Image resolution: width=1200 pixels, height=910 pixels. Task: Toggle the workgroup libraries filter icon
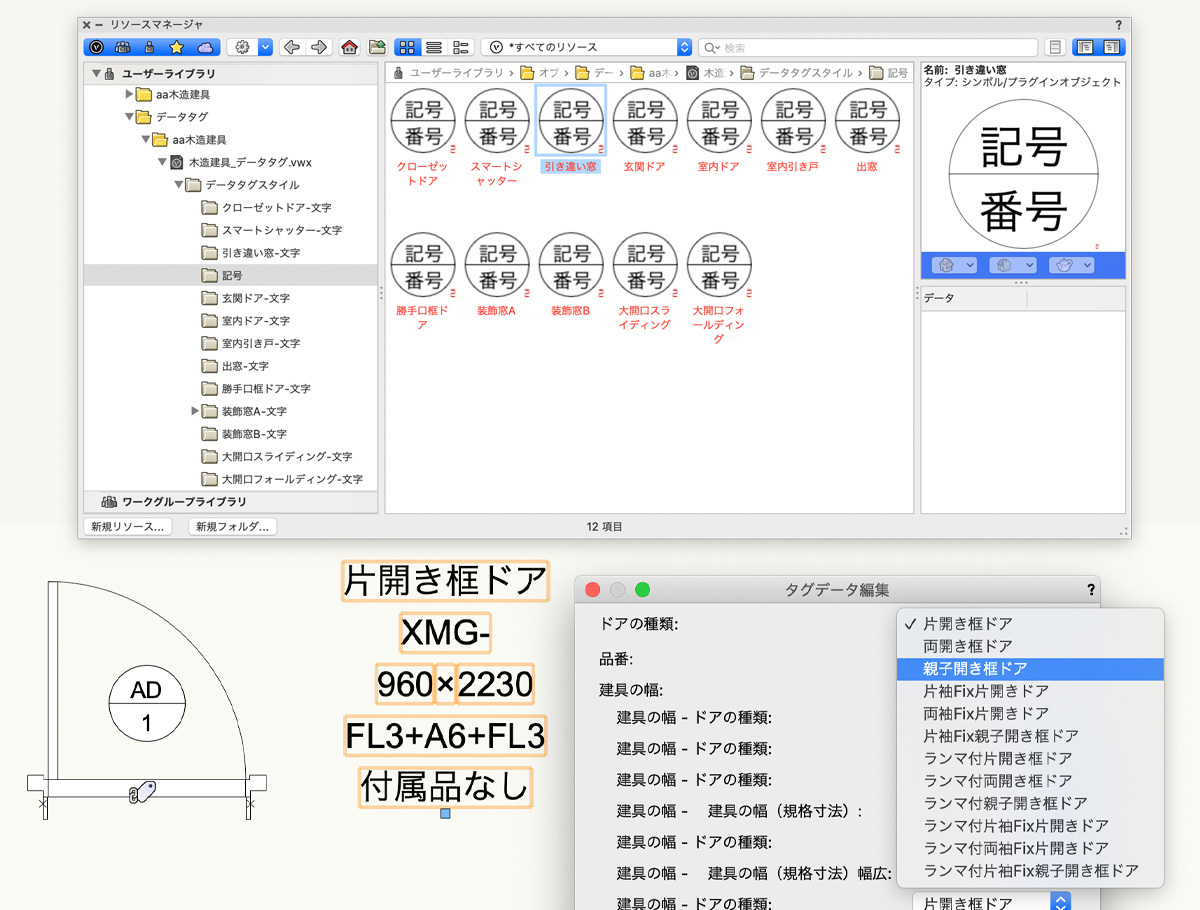tap(123, 47)
